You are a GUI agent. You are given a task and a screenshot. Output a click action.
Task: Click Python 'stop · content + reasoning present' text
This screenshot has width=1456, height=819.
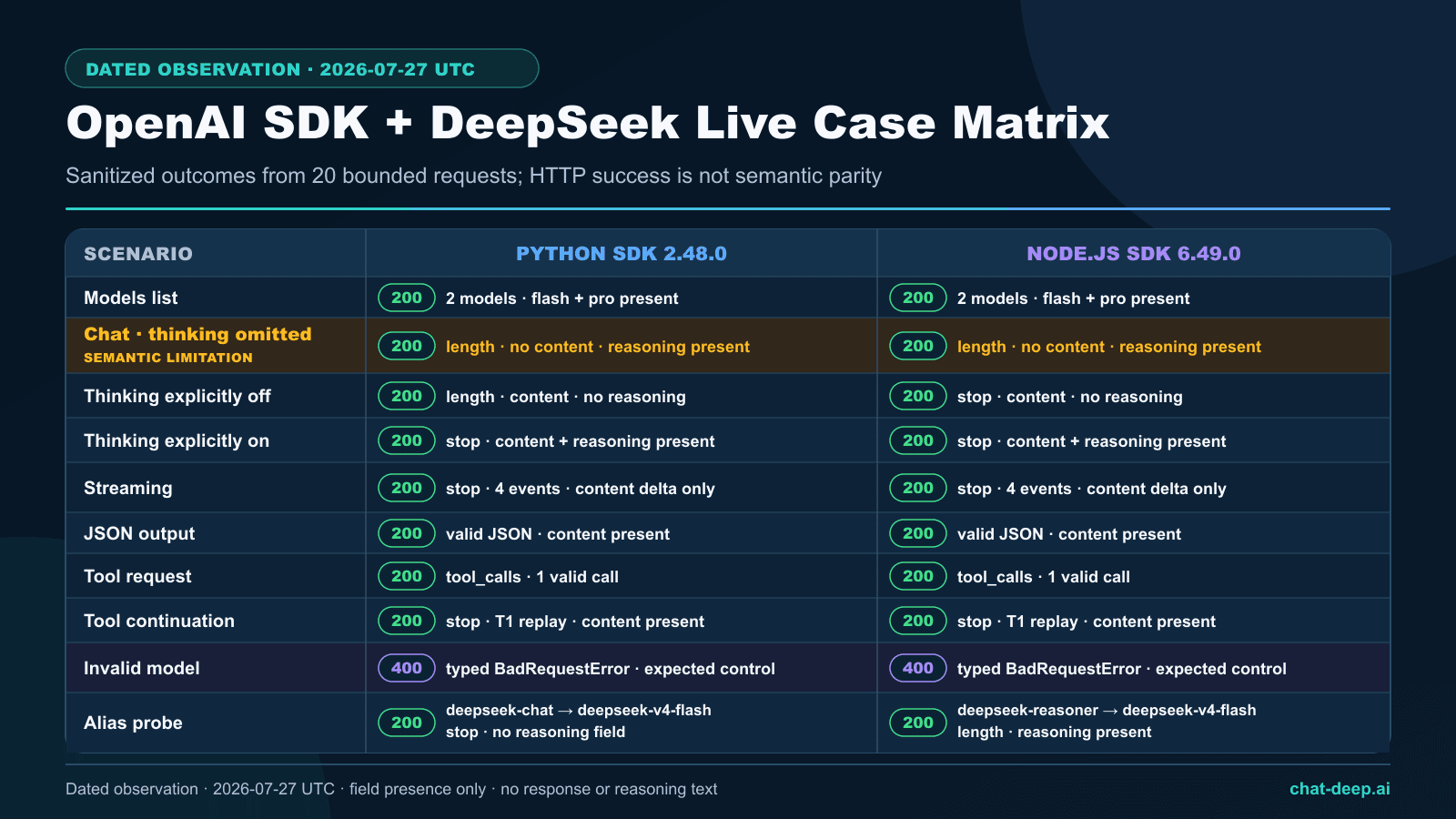point(581,441)
